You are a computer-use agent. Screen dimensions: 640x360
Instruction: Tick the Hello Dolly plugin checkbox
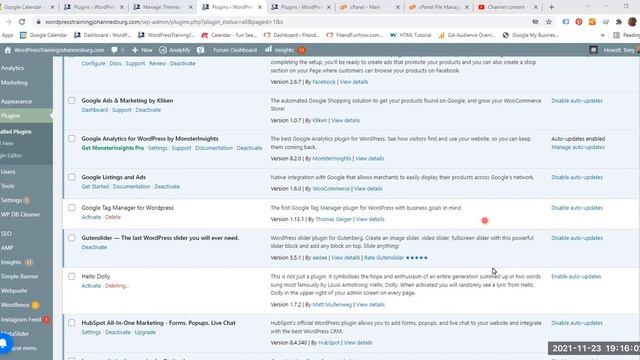point(72,276)
